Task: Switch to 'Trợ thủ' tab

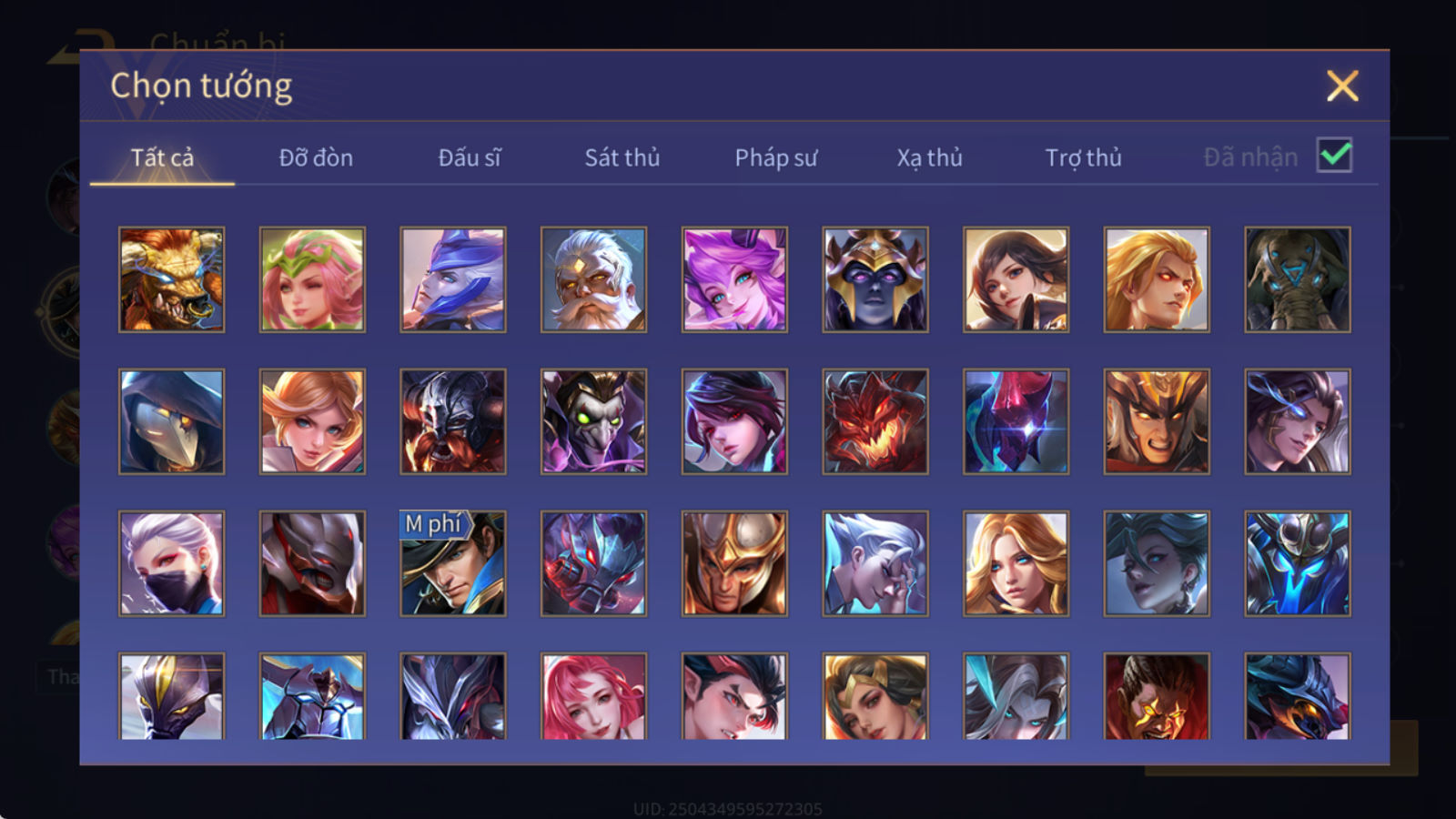Action: tap(1083, 157)
